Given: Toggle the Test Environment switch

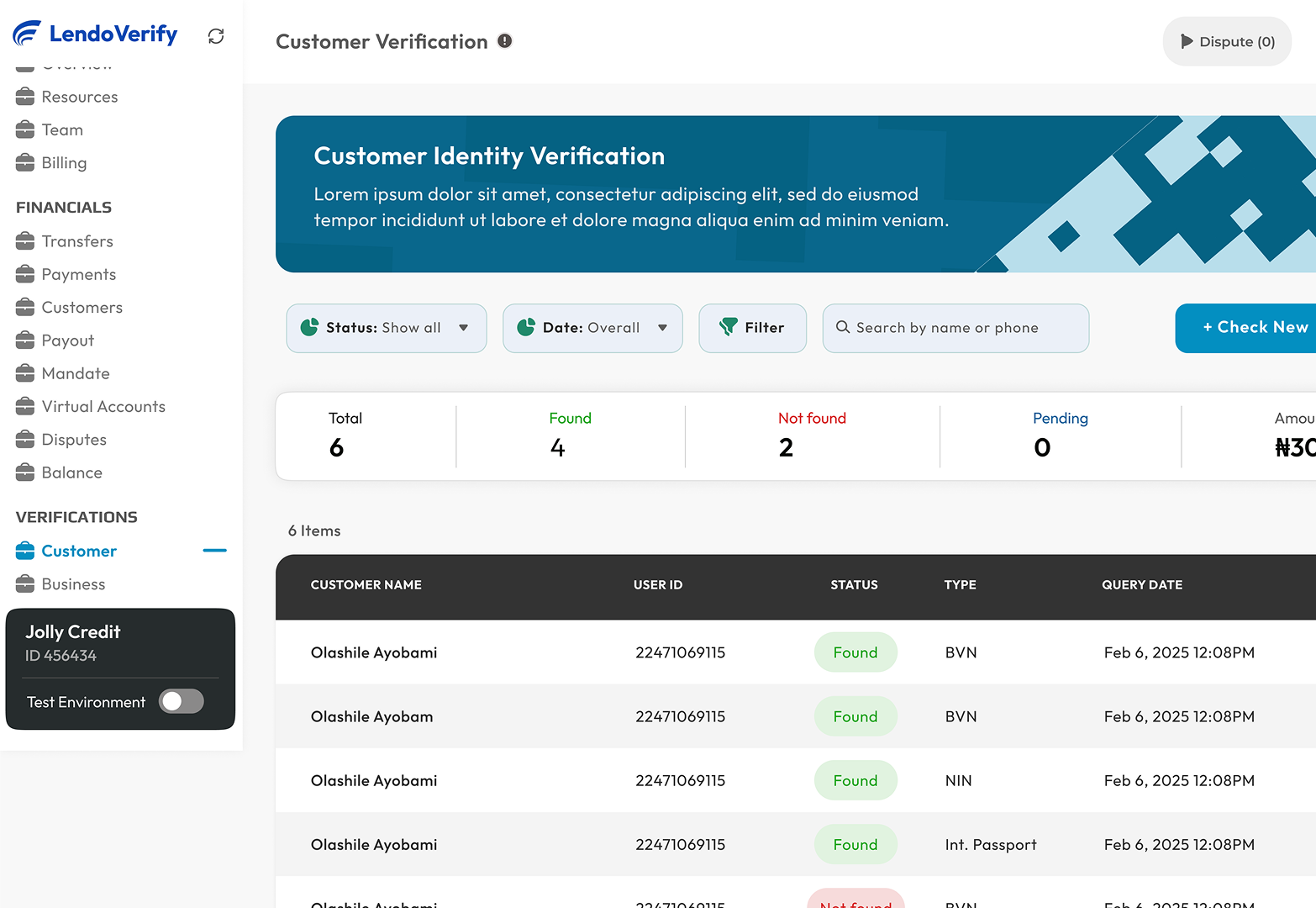Looking at the screenshot, I should [x=182, y=701].
